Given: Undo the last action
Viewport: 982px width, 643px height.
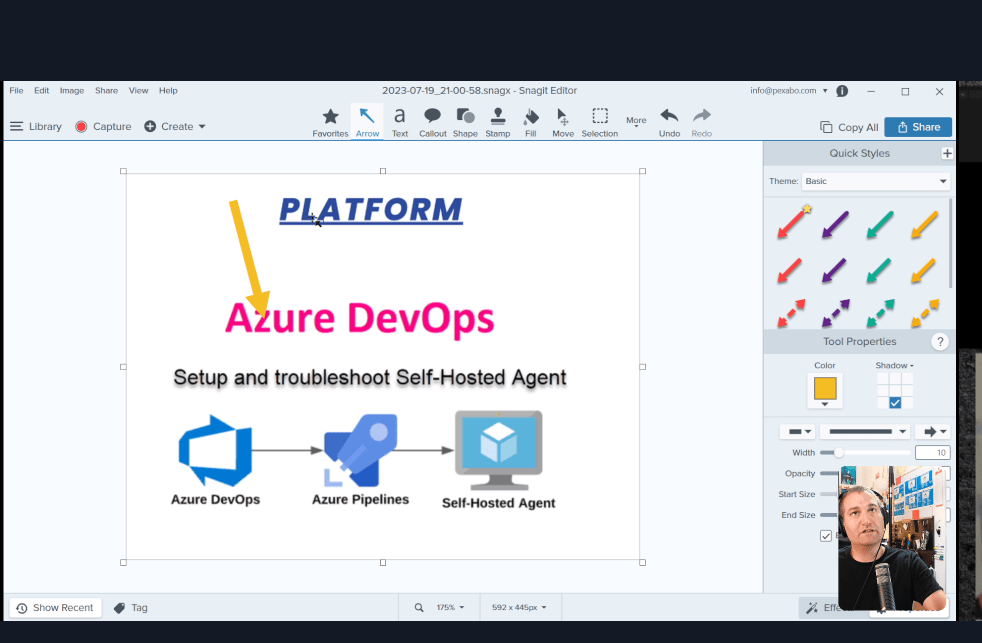Looking at the screenshot, I should [x=669, y=122].
